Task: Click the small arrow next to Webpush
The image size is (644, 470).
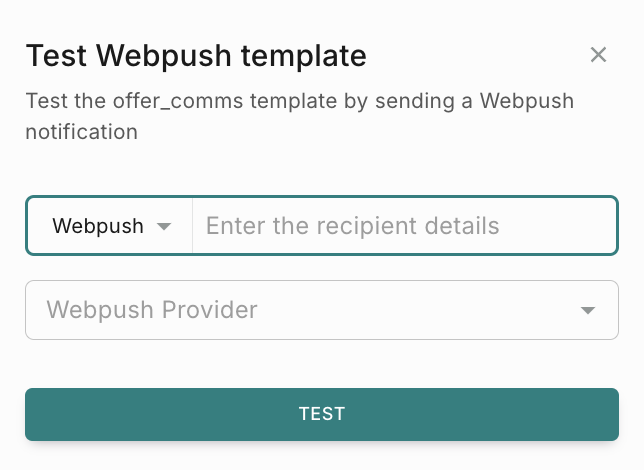Action: click(x=164, y=226)
